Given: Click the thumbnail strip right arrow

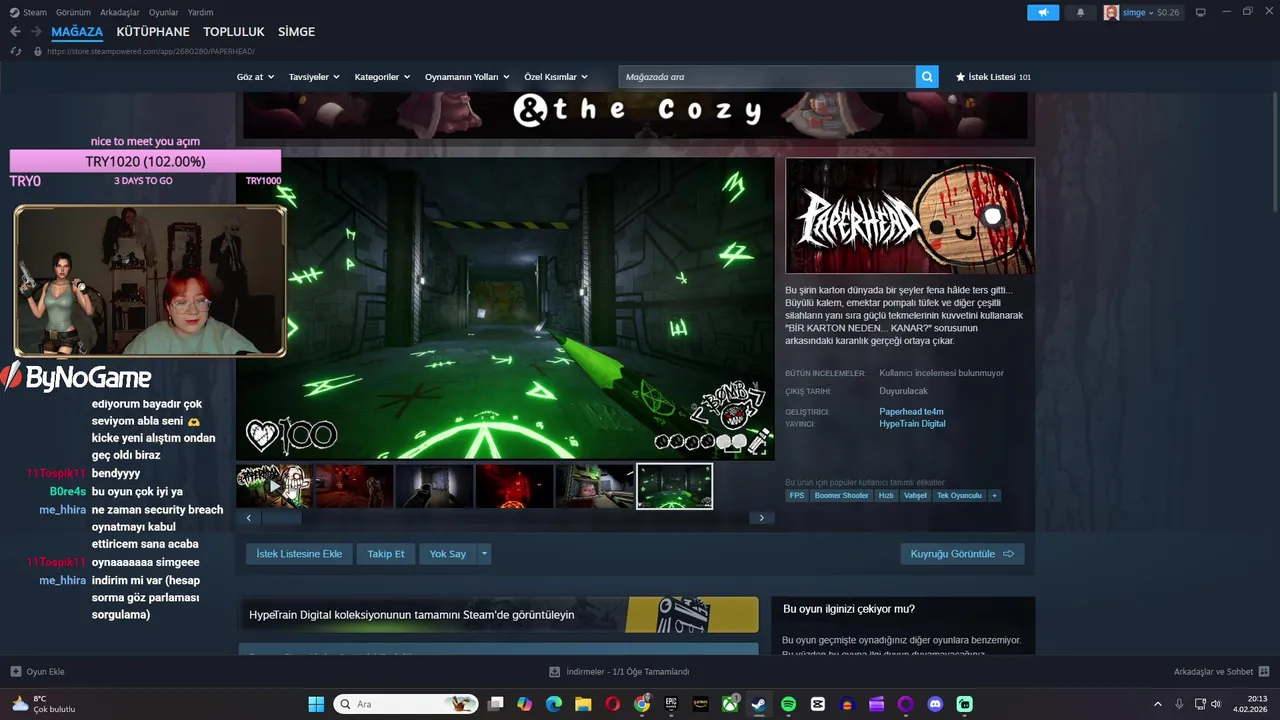Looking at the screenshot, I should point(762,518).
